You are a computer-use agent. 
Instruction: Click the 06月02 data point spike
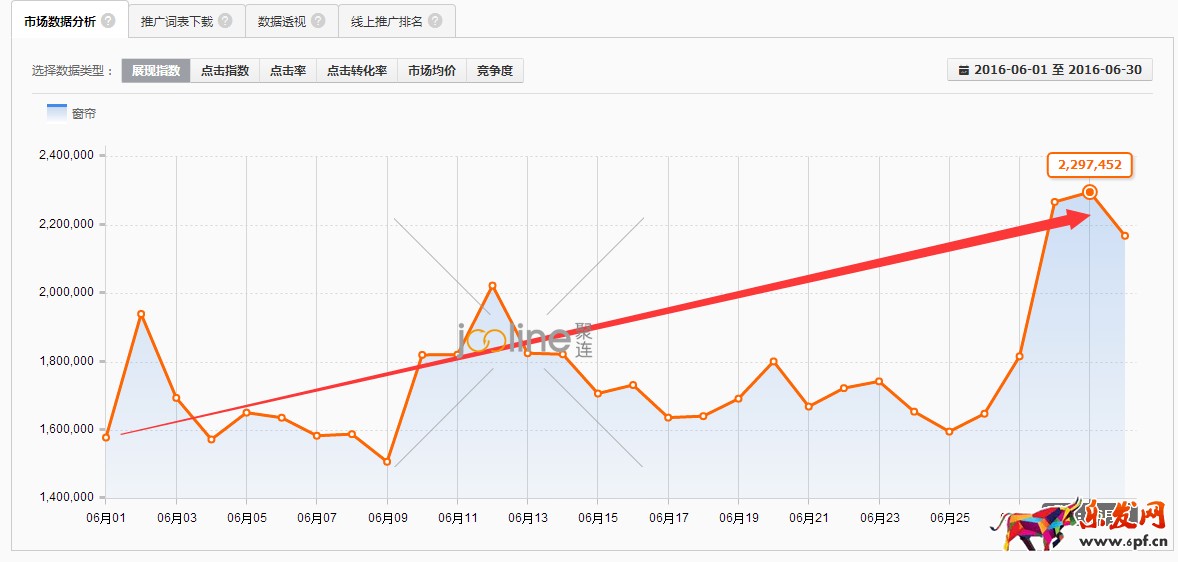click(141, 314)
